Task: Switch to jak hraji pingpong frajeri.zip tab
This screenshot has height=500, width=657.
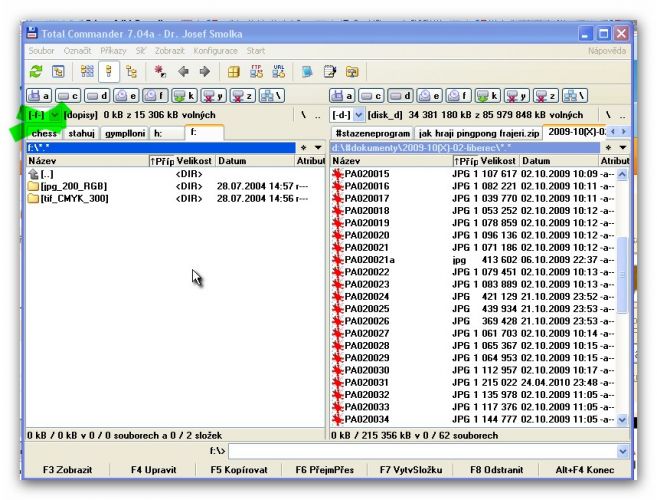Action: (479, 133)
